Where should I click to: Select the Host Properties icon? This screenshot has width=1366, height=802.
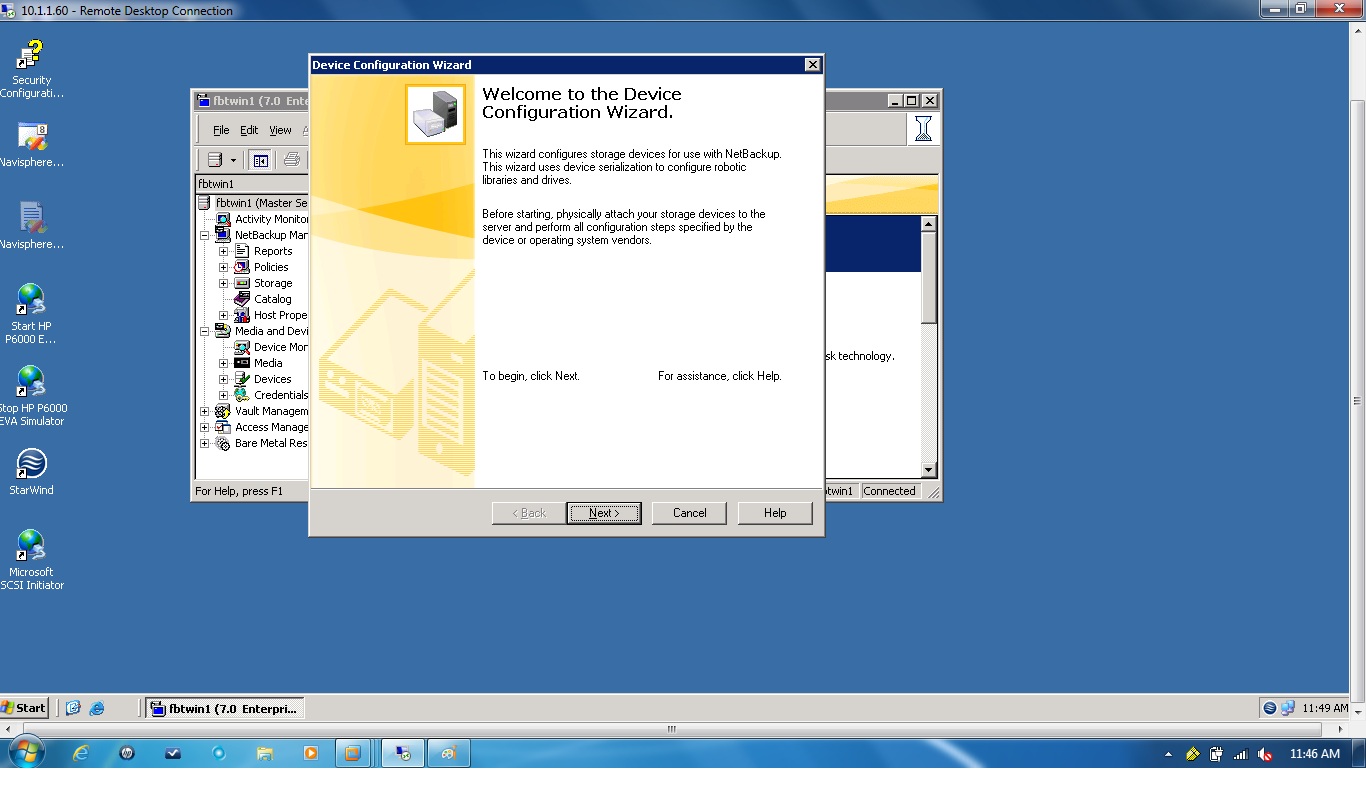click(240, 315)
